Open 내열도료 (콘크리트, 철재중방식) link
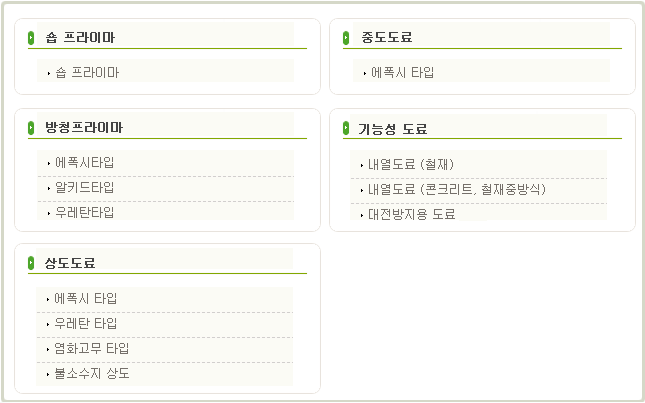 tap(457, 190)
